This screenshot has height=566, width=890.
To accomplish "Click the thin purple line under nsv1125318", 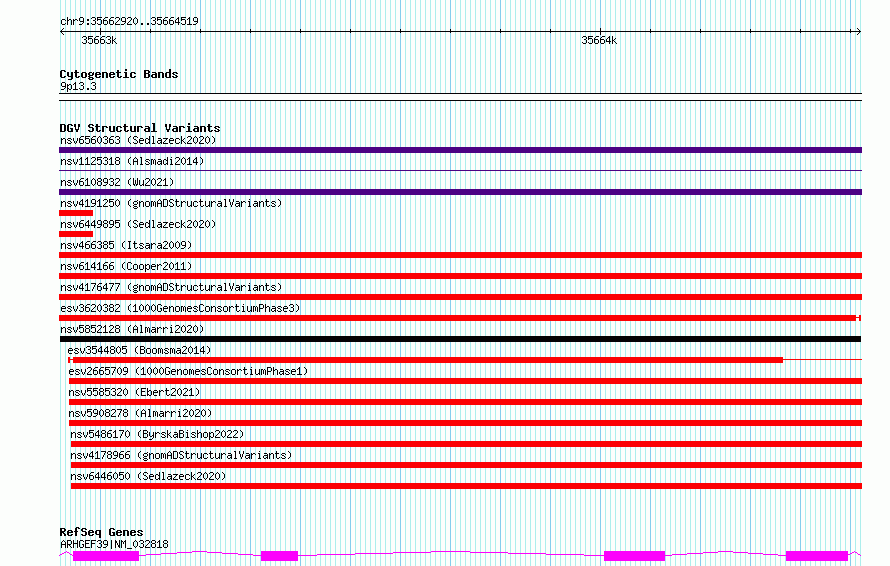I will (460, 171).
